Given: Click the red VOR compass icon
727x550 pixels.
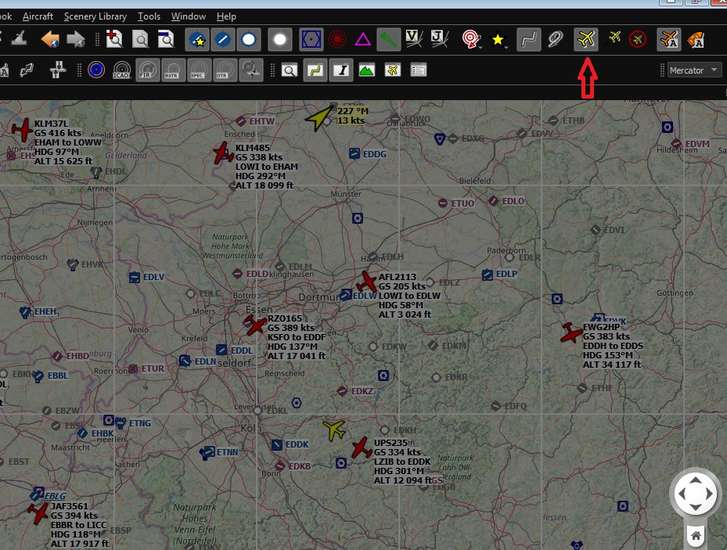Looking at the screenshot, I should point(337,40).
